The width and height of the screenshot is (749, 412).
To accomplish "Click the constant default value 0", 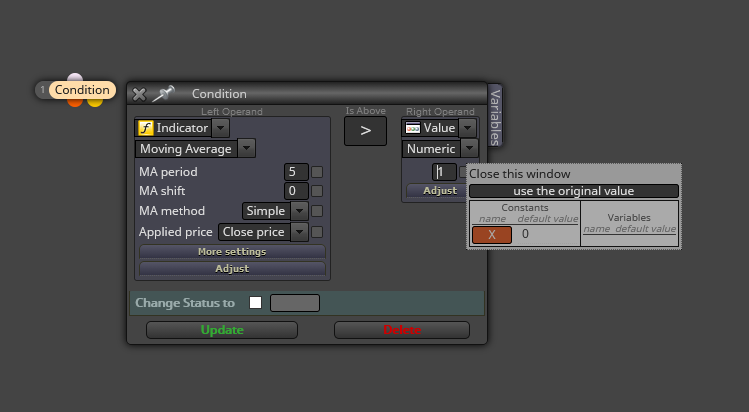I will pyautogui.click(x=525, y=234).
